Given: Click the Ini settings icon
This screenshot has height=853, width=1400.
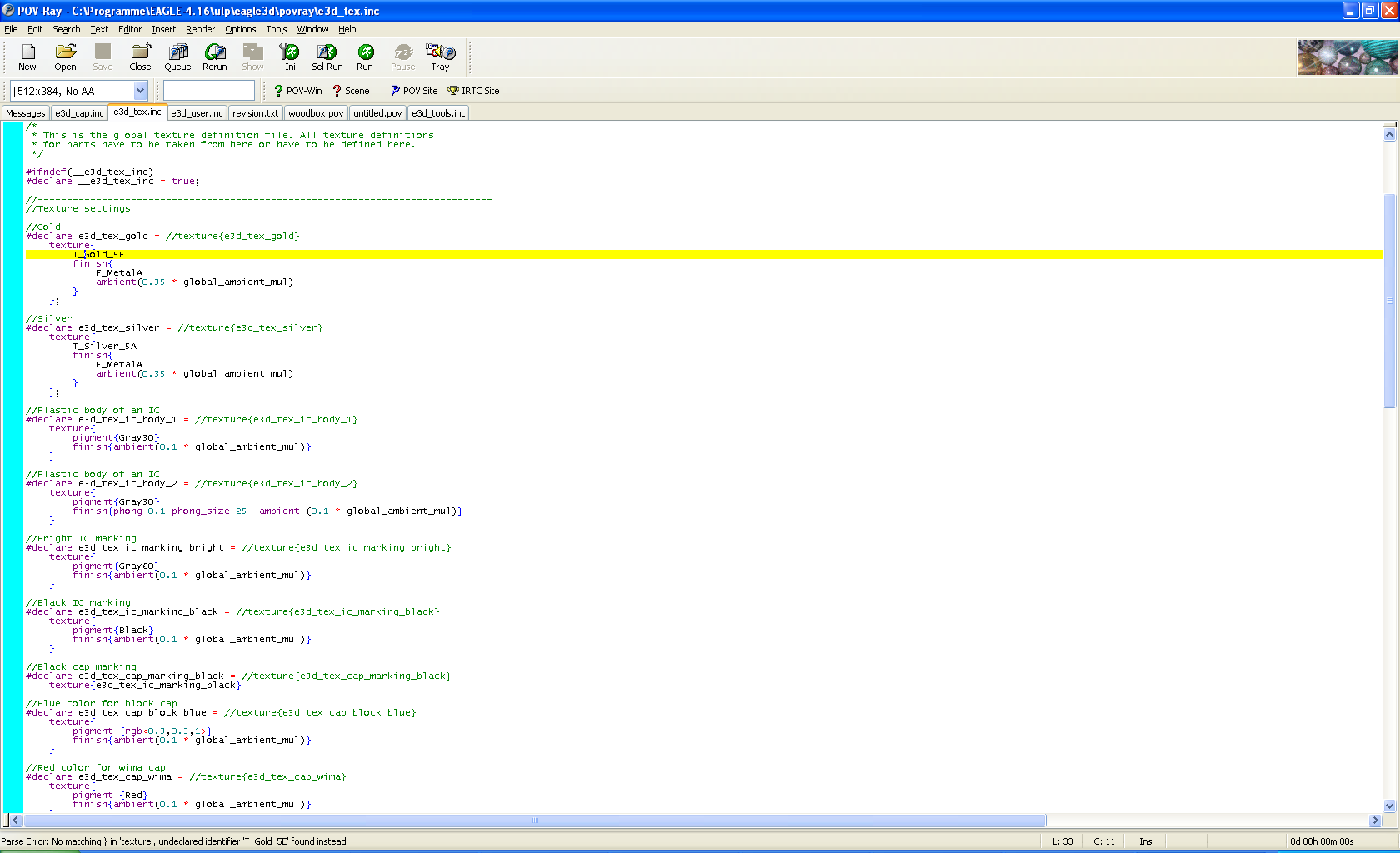Looking at the screenshot, I should coord(290,57).
